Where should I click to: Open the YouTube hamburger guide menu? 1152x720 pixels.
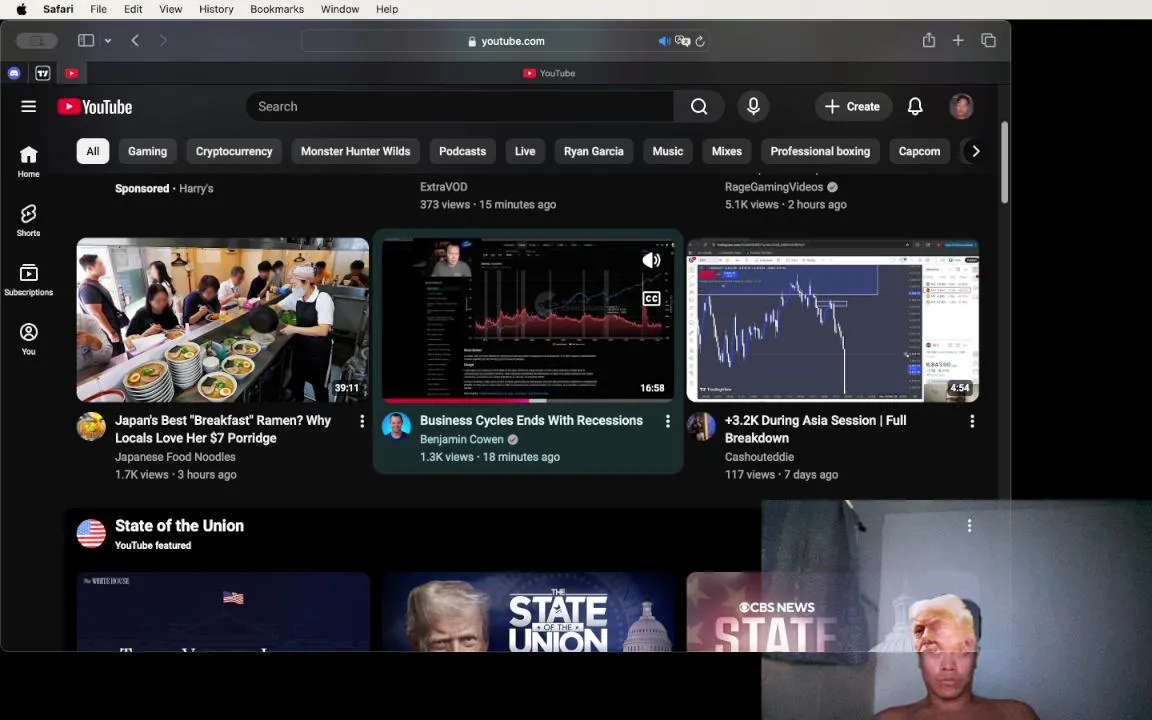[29, 107]
